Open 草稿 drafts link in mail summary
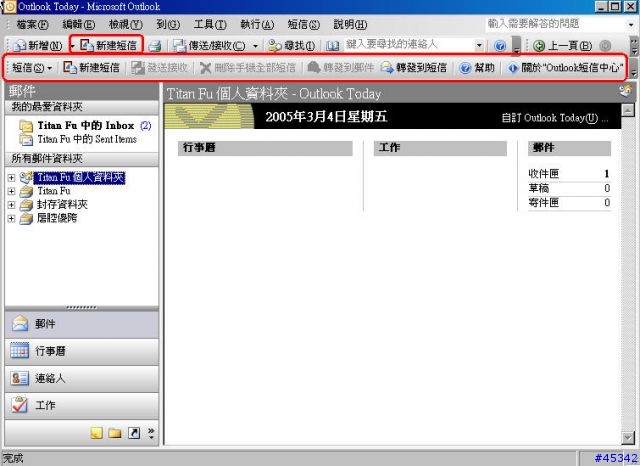This screenshot has width=640, height=466. pos(539,188)
